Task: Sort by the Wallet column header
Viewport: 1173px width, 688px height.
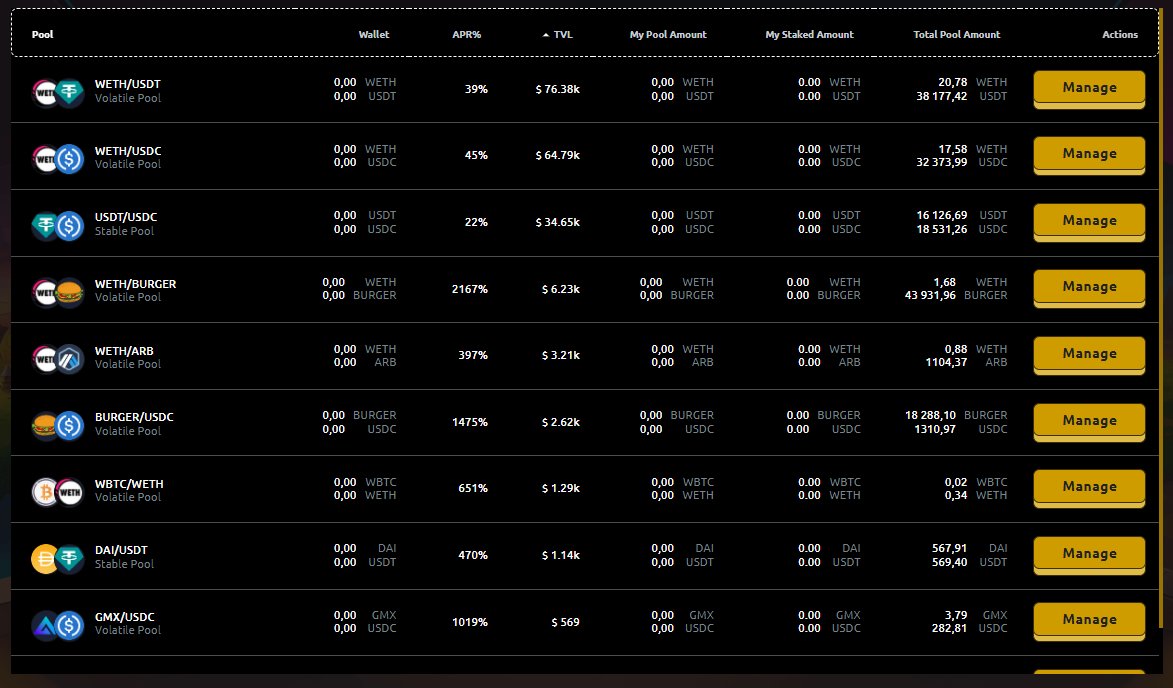Action: [x=374, y=34]
